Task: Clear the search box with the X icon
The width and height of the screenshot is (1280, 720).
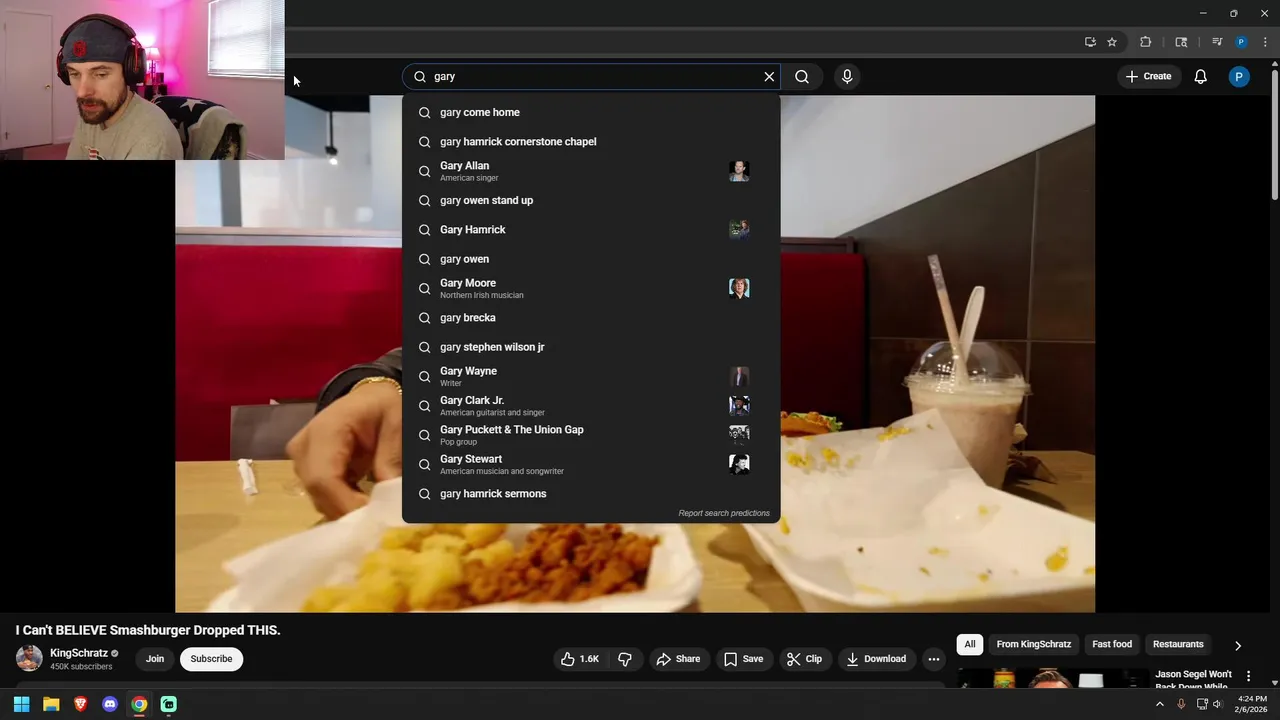Action: point(769,76)
